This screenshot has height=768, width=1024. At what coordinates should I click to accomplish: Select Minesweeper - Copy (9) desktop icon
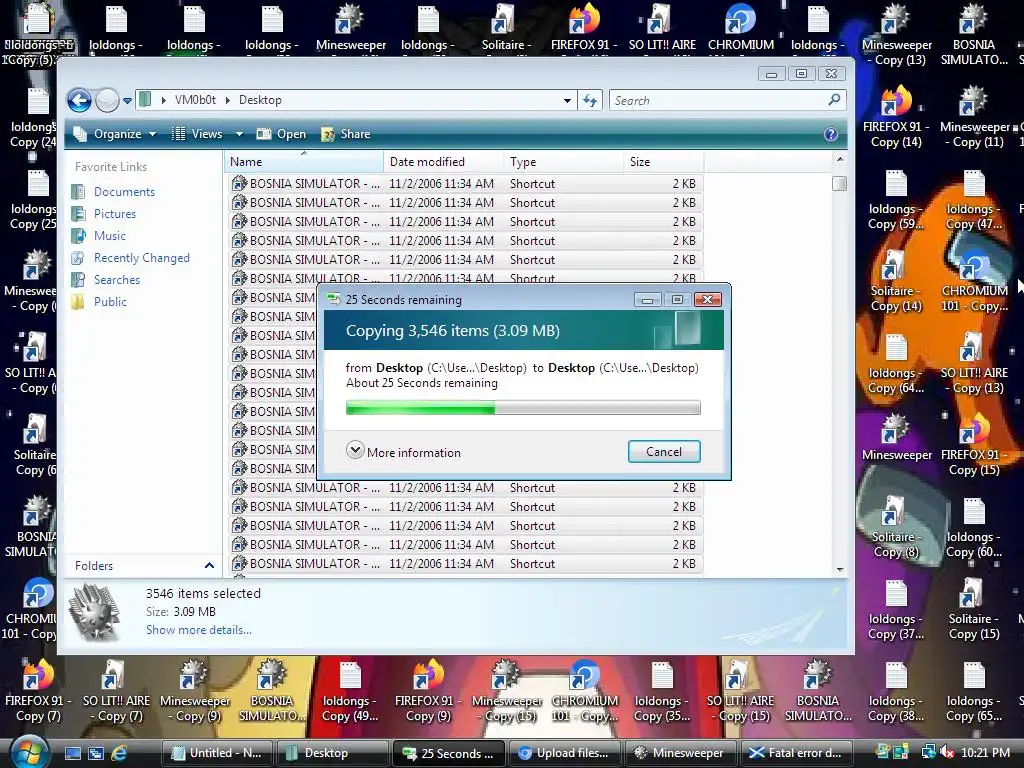coord(195,692)
